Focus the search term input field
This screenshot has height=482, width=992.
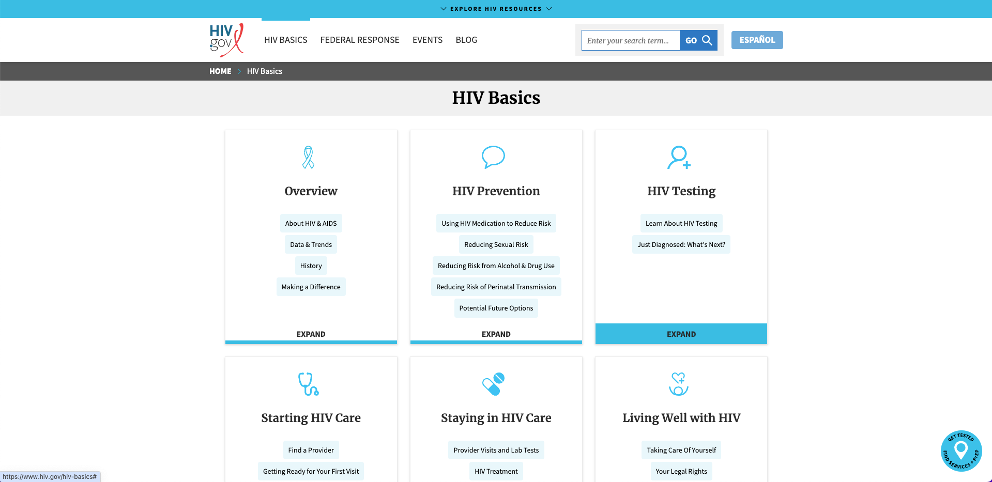coord(631,40)
